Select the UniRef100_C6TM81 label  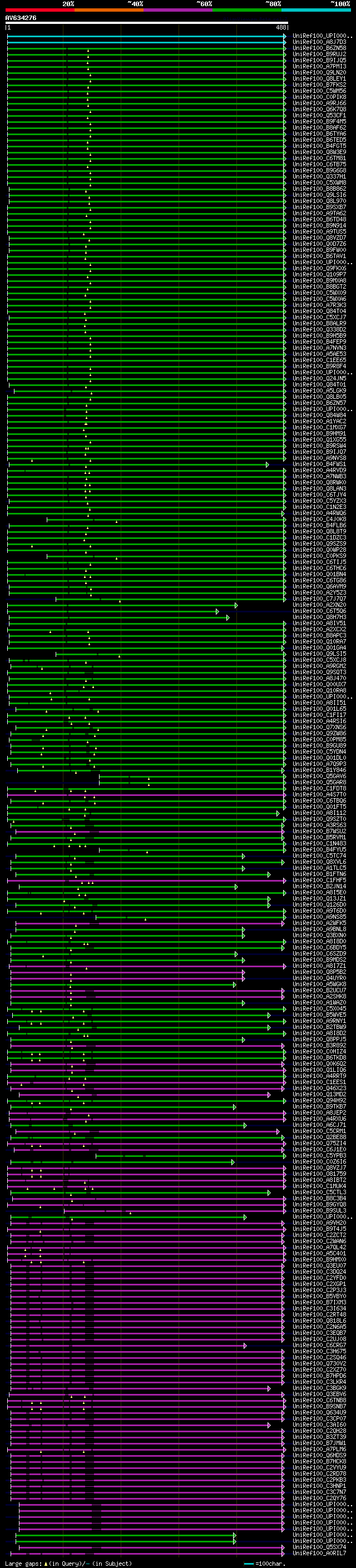pos(319,159)
